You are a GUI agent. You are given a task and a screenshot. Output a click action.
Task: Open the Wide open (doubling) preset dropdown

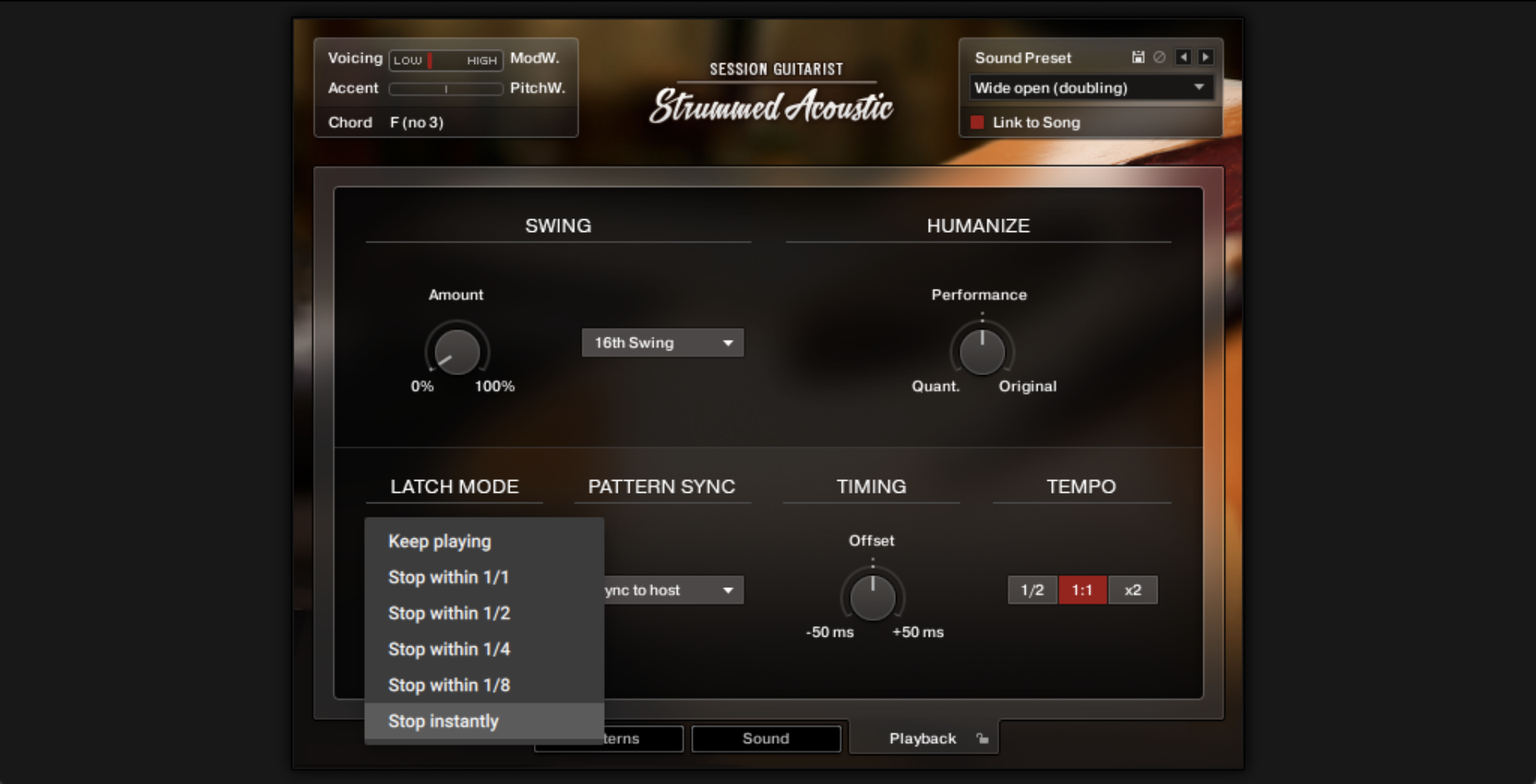[1090, 87]
